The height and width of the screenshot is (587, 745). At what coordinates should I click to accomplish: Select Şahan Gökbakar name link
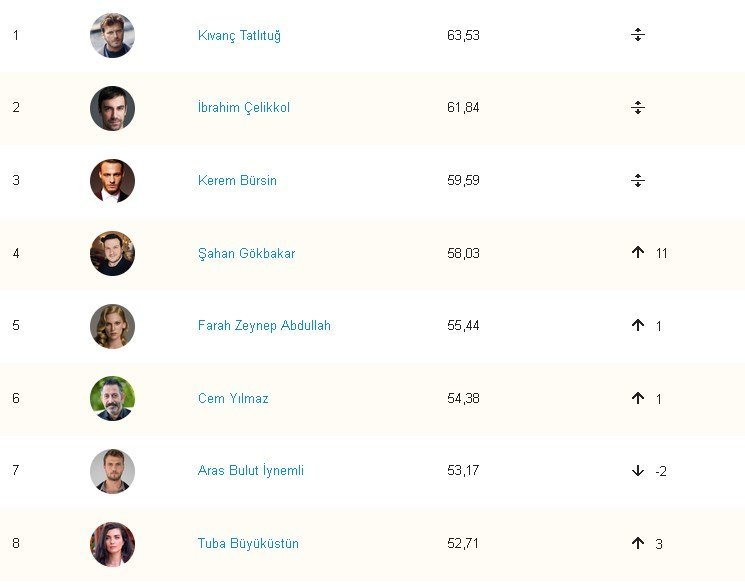click(x=246, y=254)
